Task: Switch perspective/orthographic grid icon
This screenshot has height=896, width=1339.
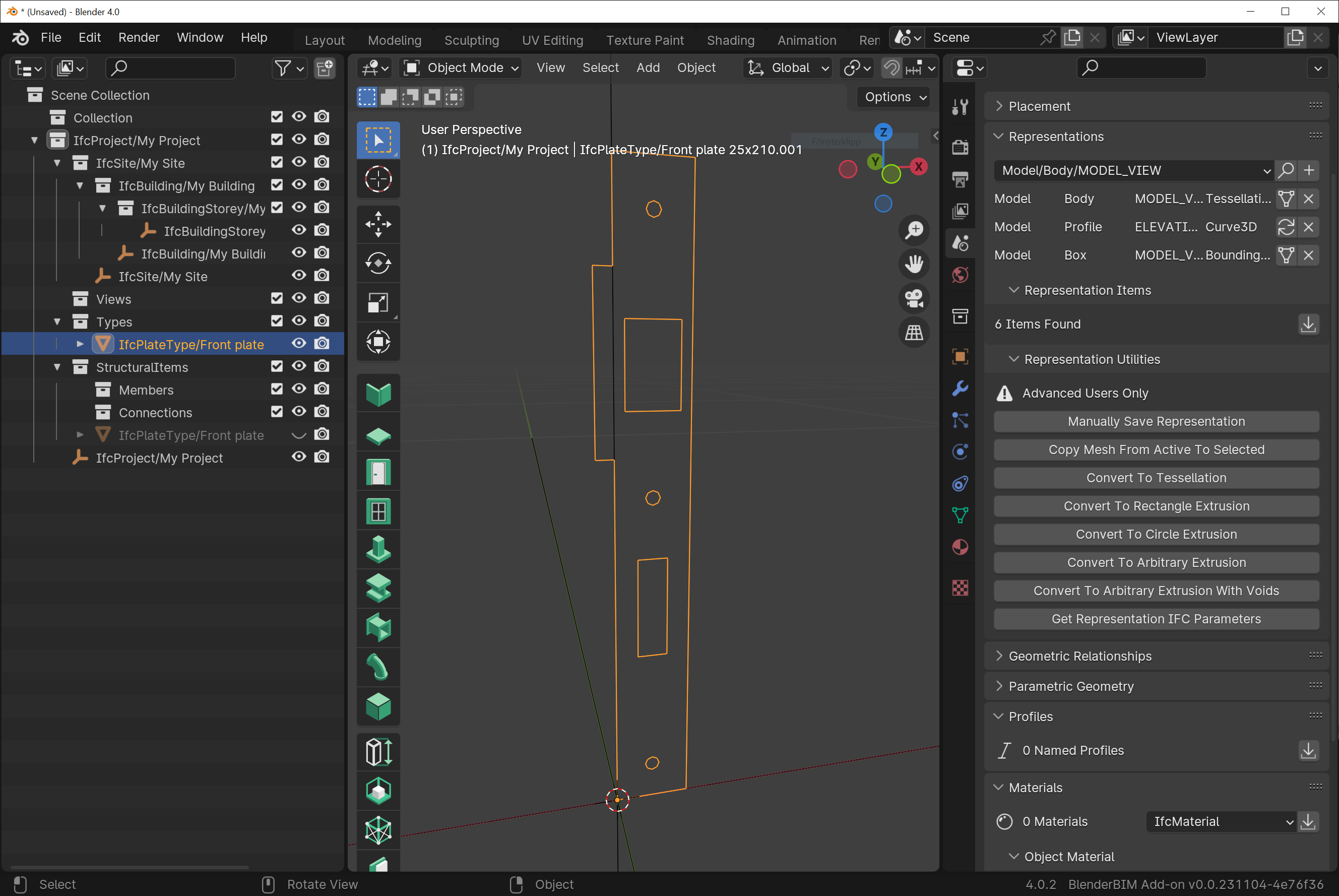Action: (914, 333)
